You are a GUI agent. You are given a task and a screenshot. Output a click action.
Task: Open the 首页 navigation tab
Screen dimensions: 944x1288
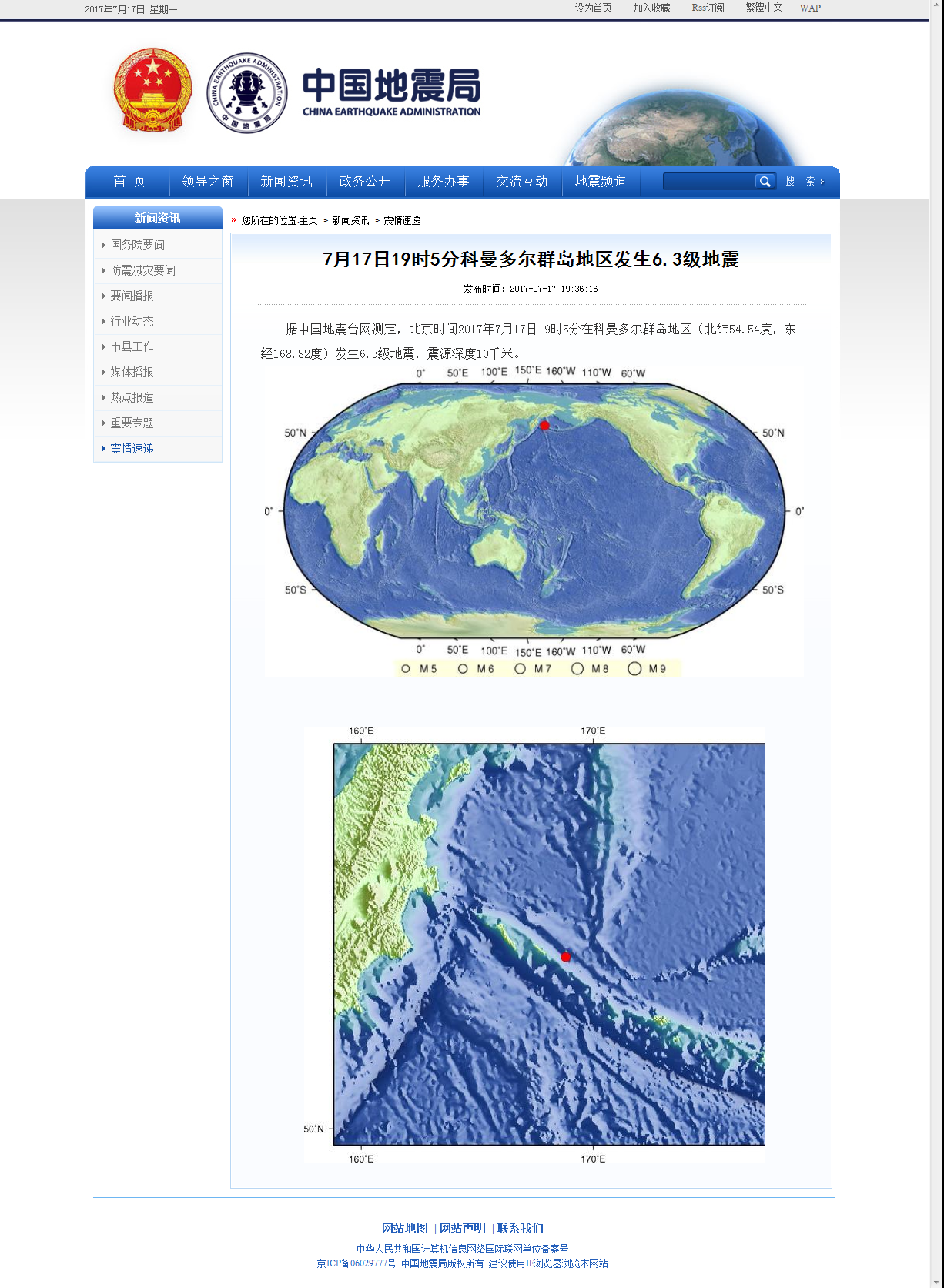pyautogui.click(x=129, y=182)
